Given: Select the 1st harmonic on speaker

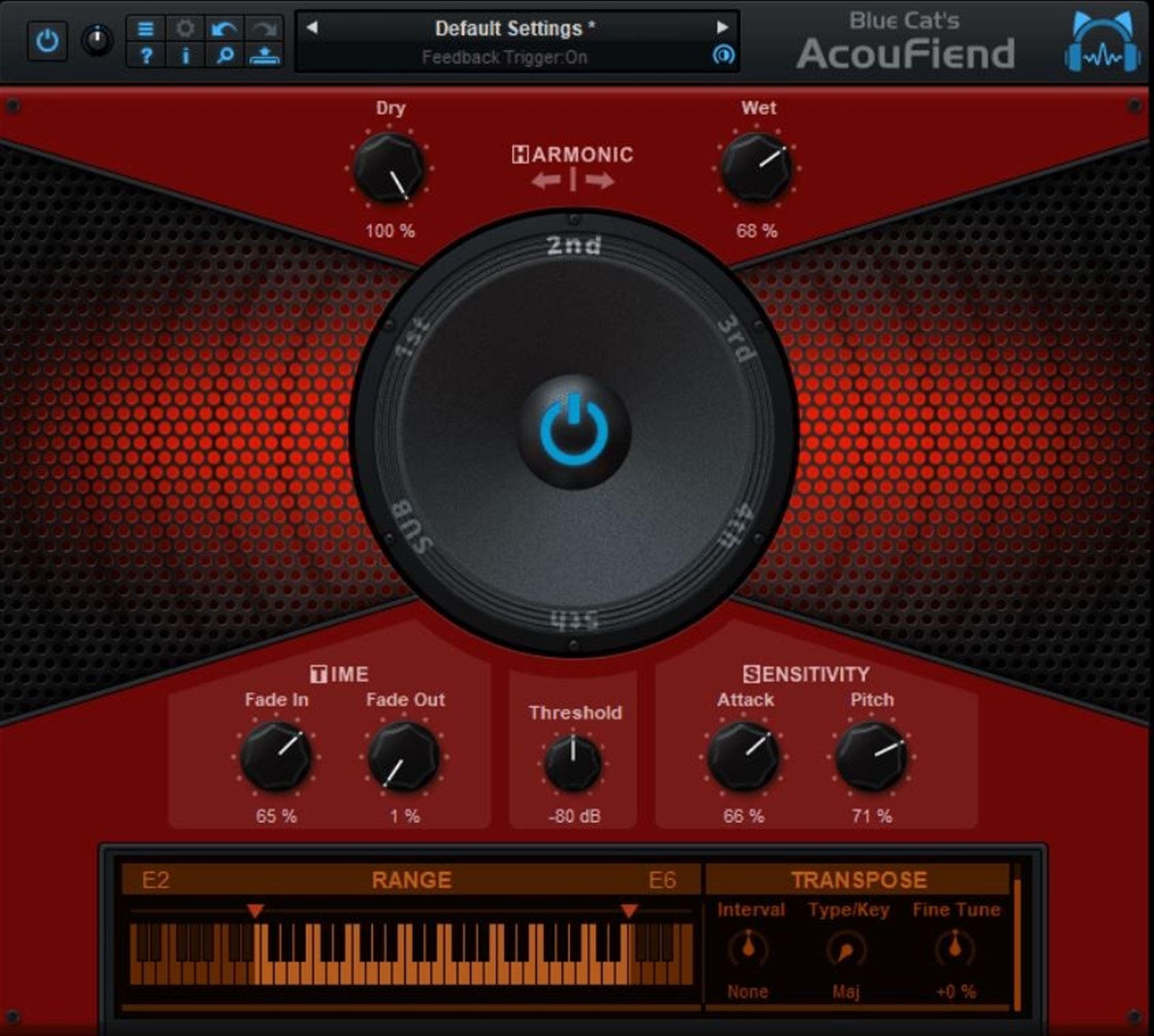Looking at the screenshot, I should coord(413,337).
